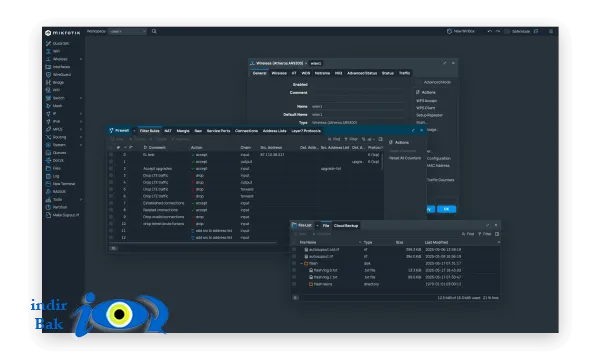Switch to the HT tab in Wireless window
This screenshot has width=600, height=360.
tap(294, 73)
